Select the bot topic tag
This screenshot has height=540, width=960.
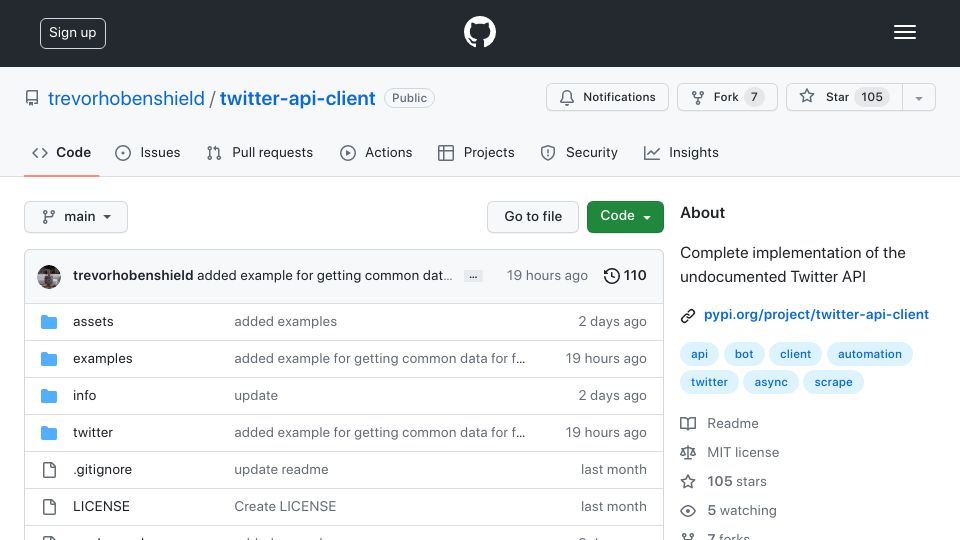pos(744,354)
